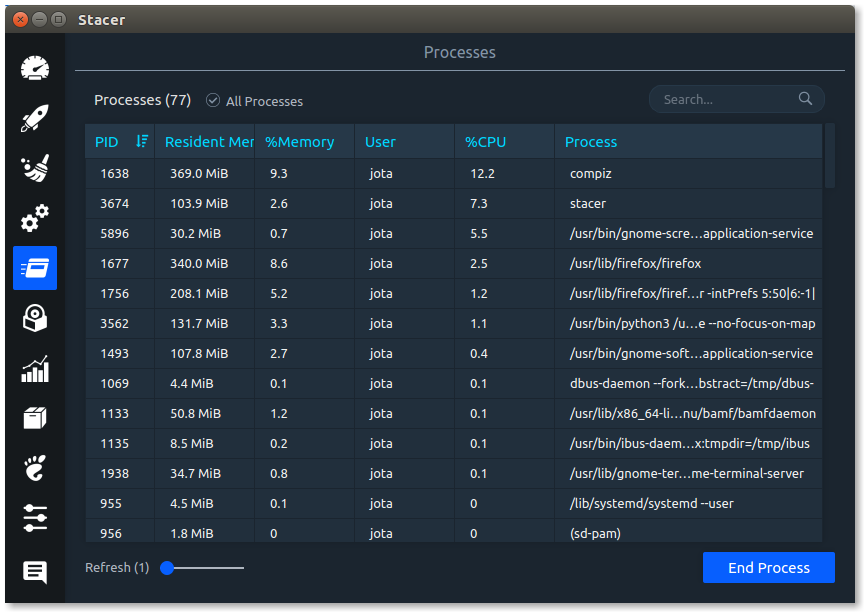Sort by Process column header

688,142
